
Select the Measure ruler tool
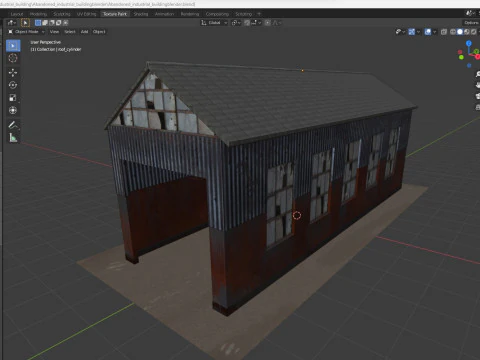13,138
